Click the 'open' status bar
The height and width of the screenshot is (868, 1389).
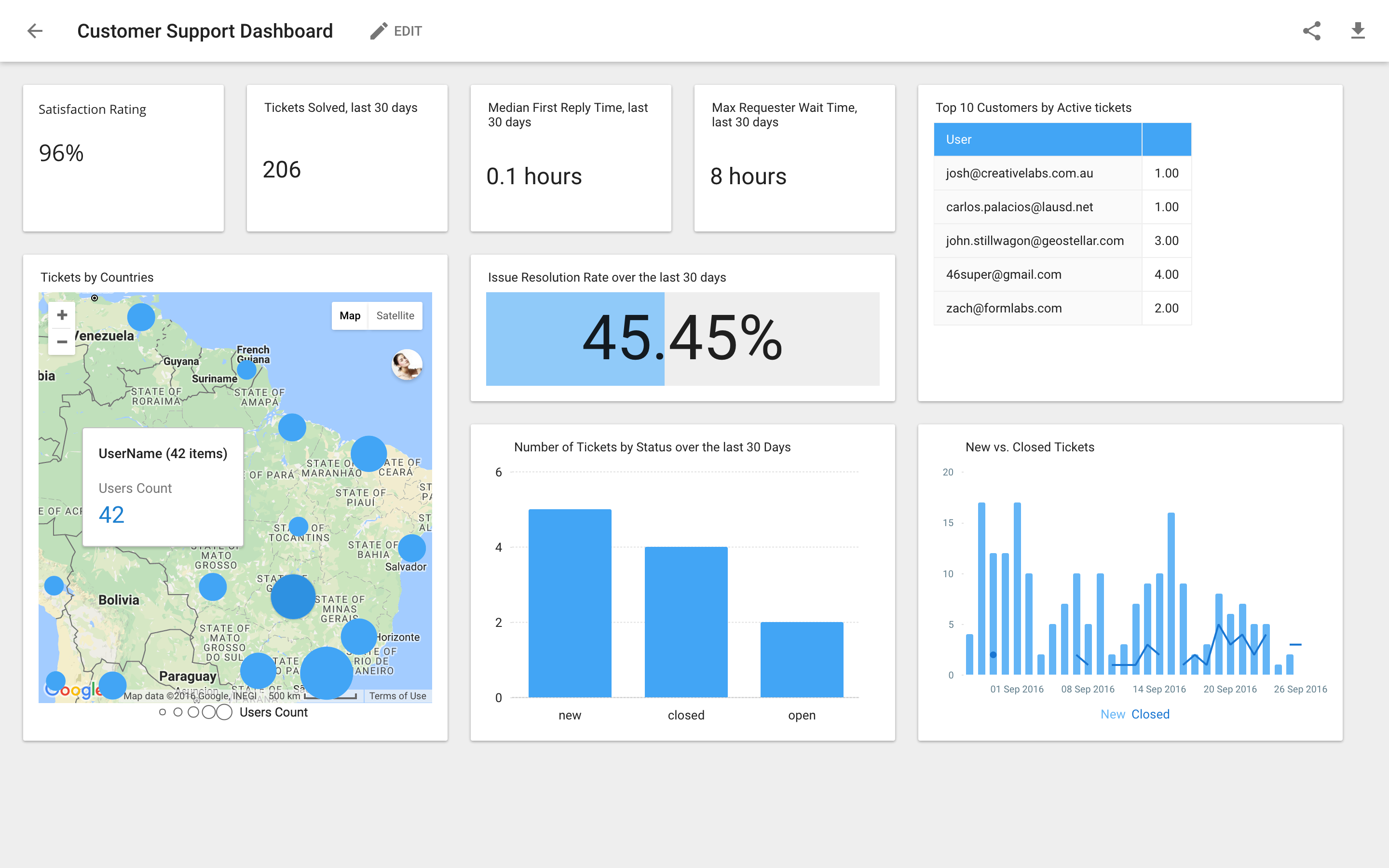(x=802, y=660)
